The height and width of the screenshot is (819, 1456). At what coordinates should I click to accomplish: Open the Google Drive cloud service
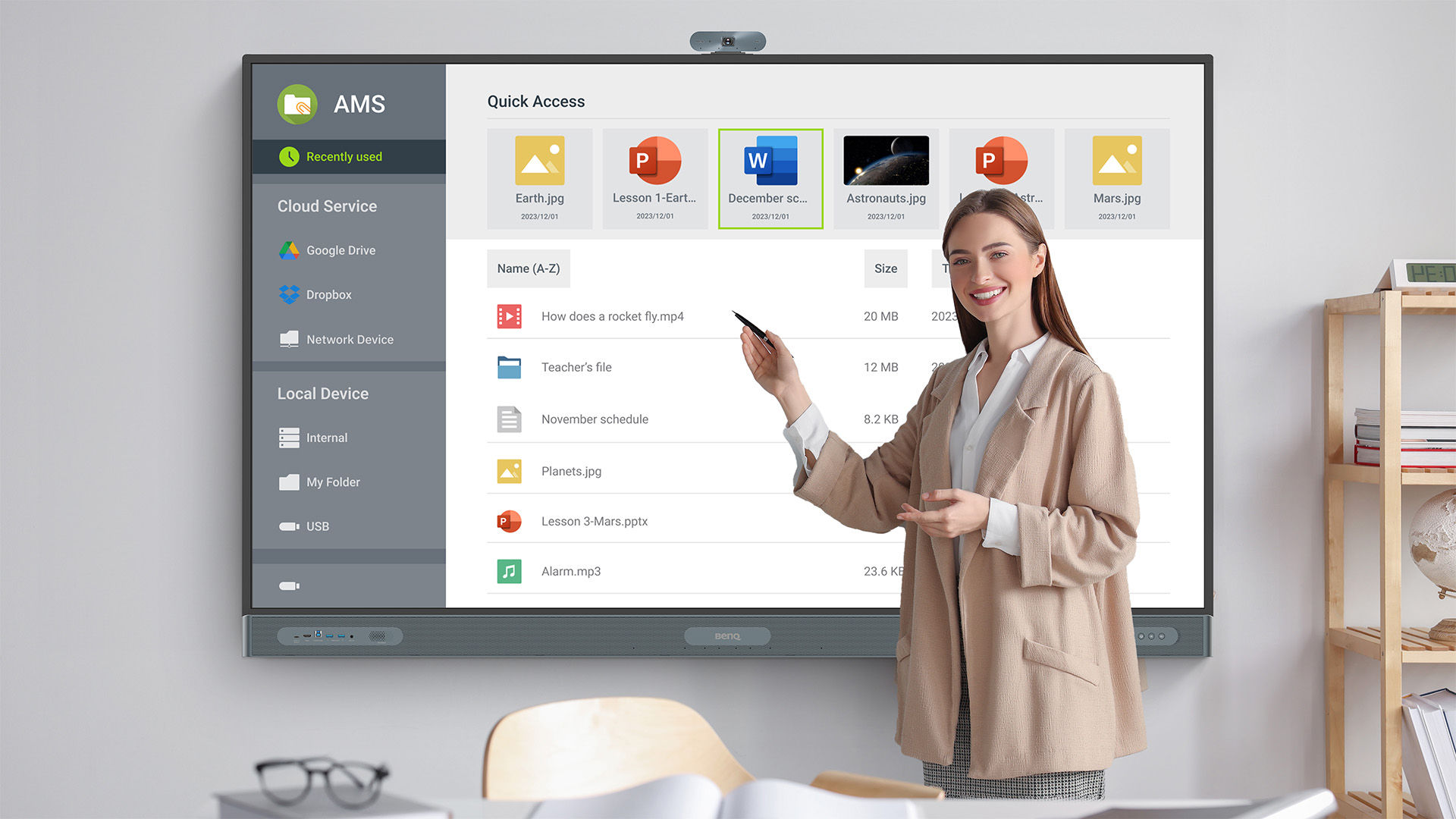tap(338, 250)
